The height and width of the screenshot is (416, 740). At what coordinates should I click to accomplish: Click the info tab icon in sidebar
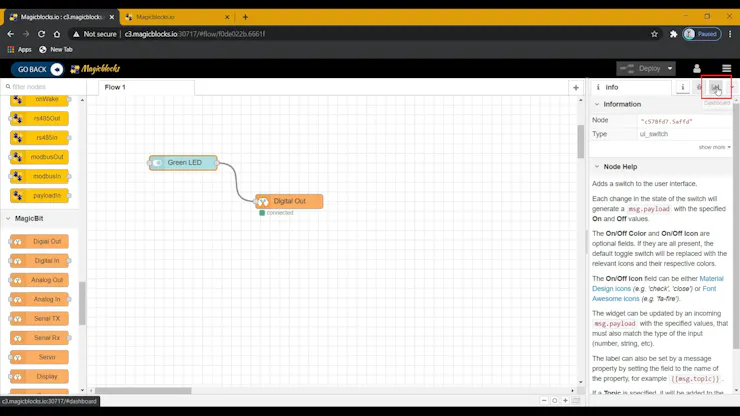point(682,87)
